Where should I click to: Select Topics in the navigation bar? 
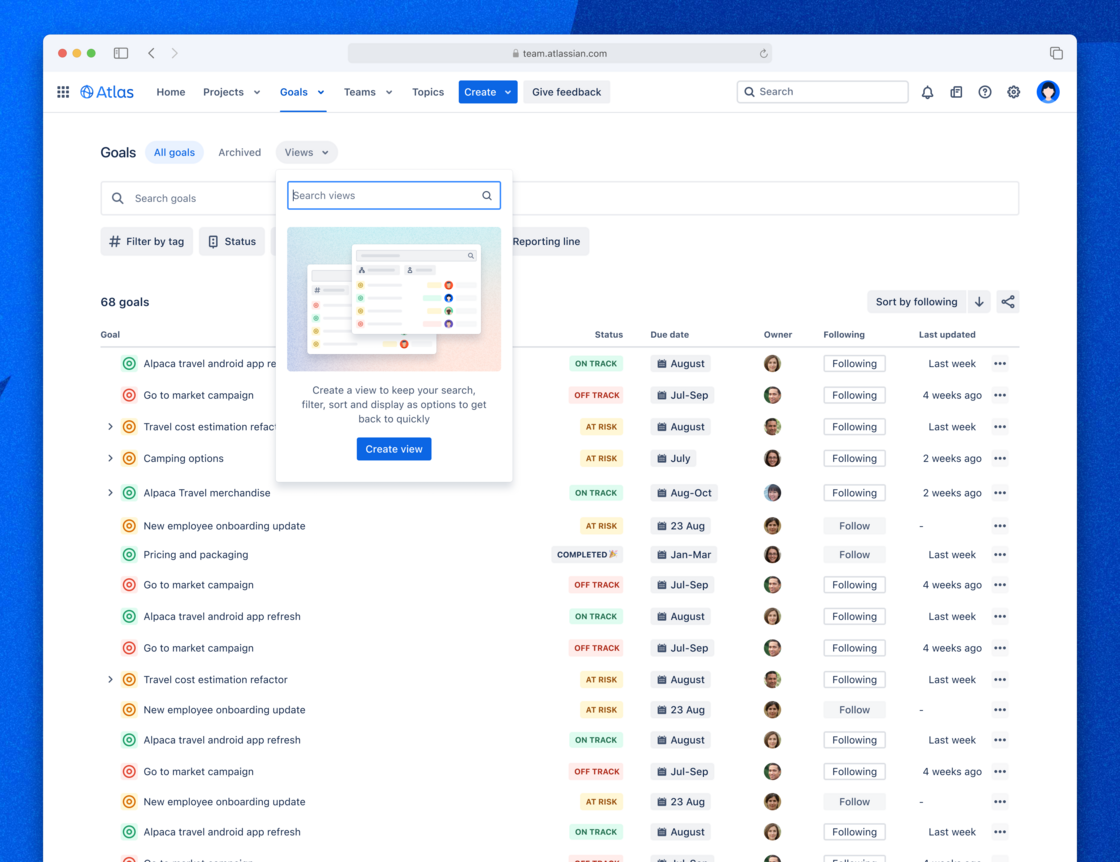(x=428, y=91)
